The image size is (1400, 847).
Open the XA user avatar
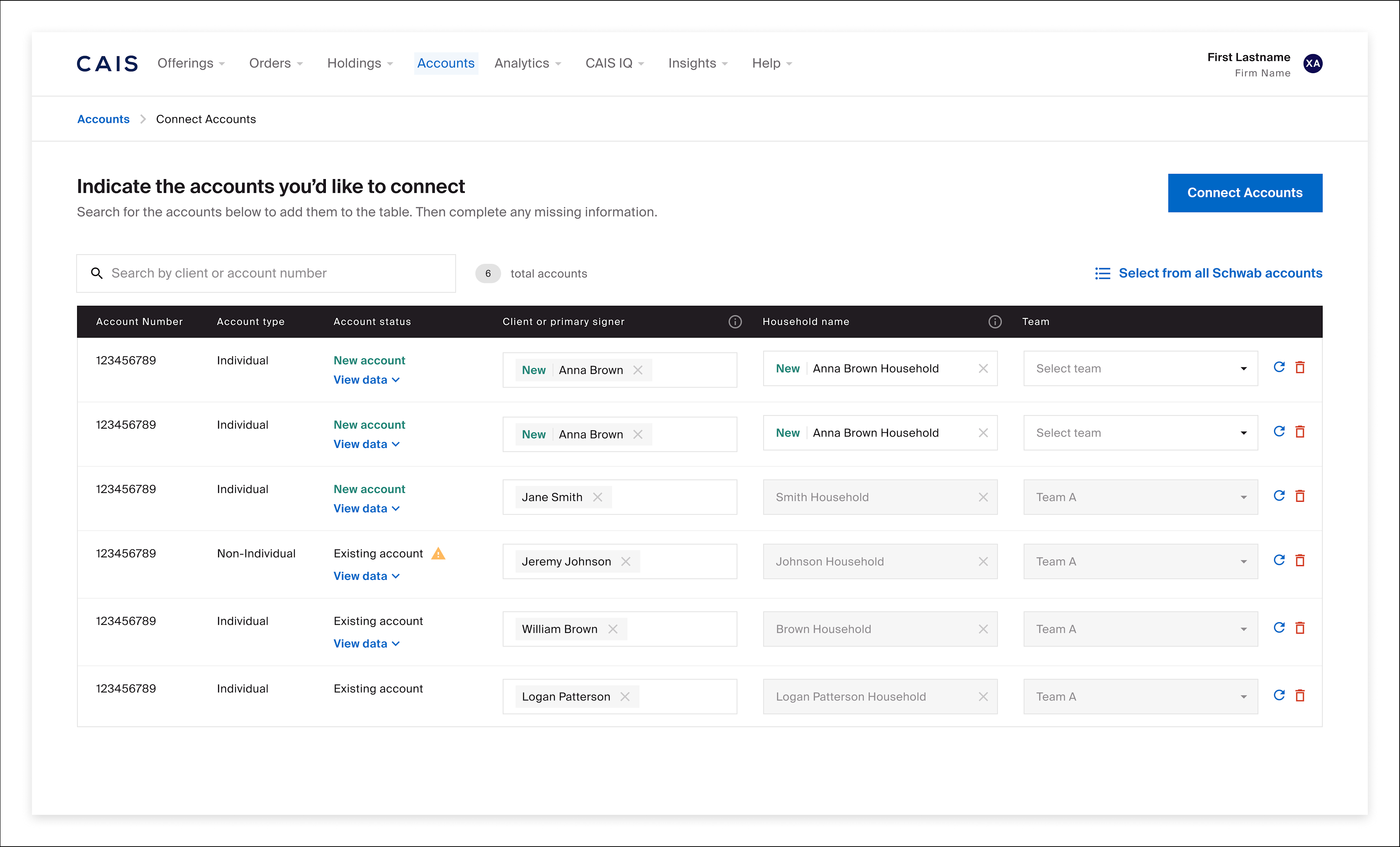[1312, 64]
